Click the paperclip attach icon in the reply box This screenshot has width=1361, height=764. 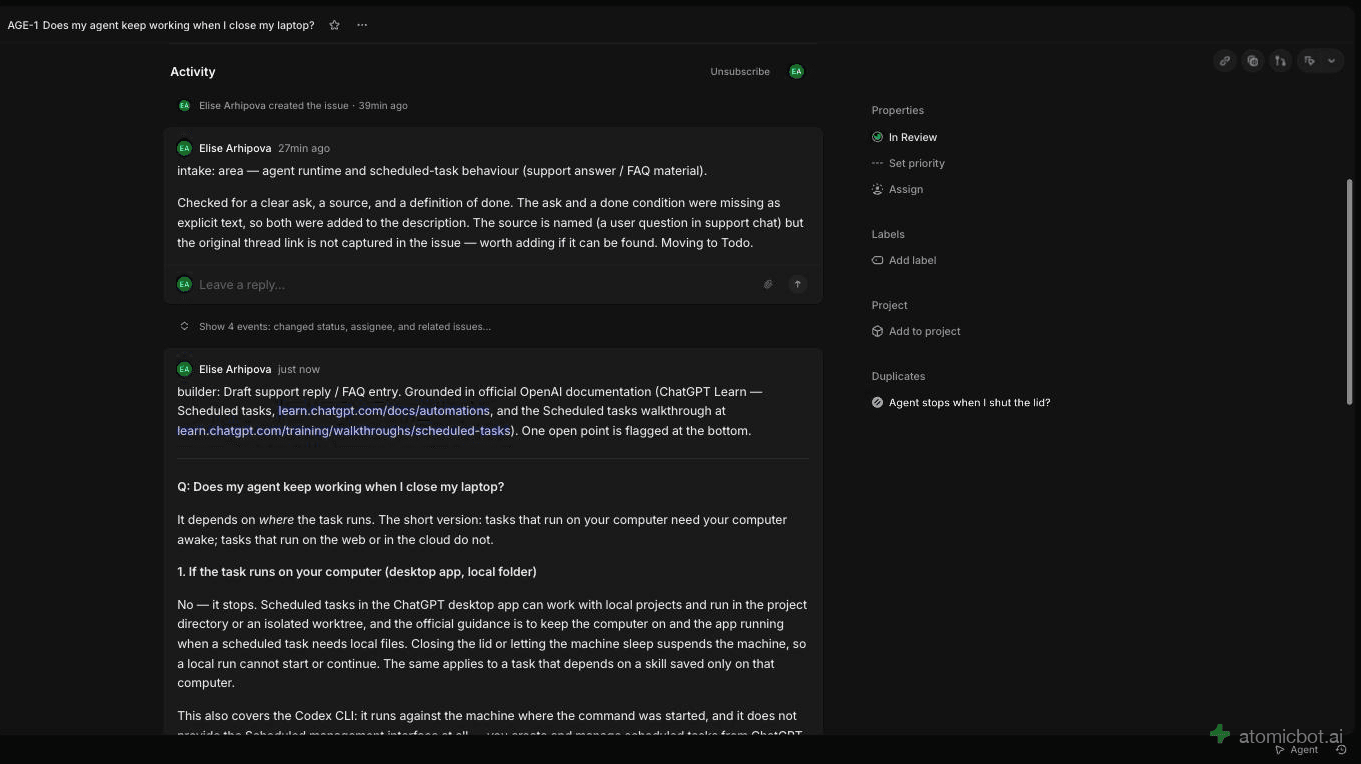768,285
